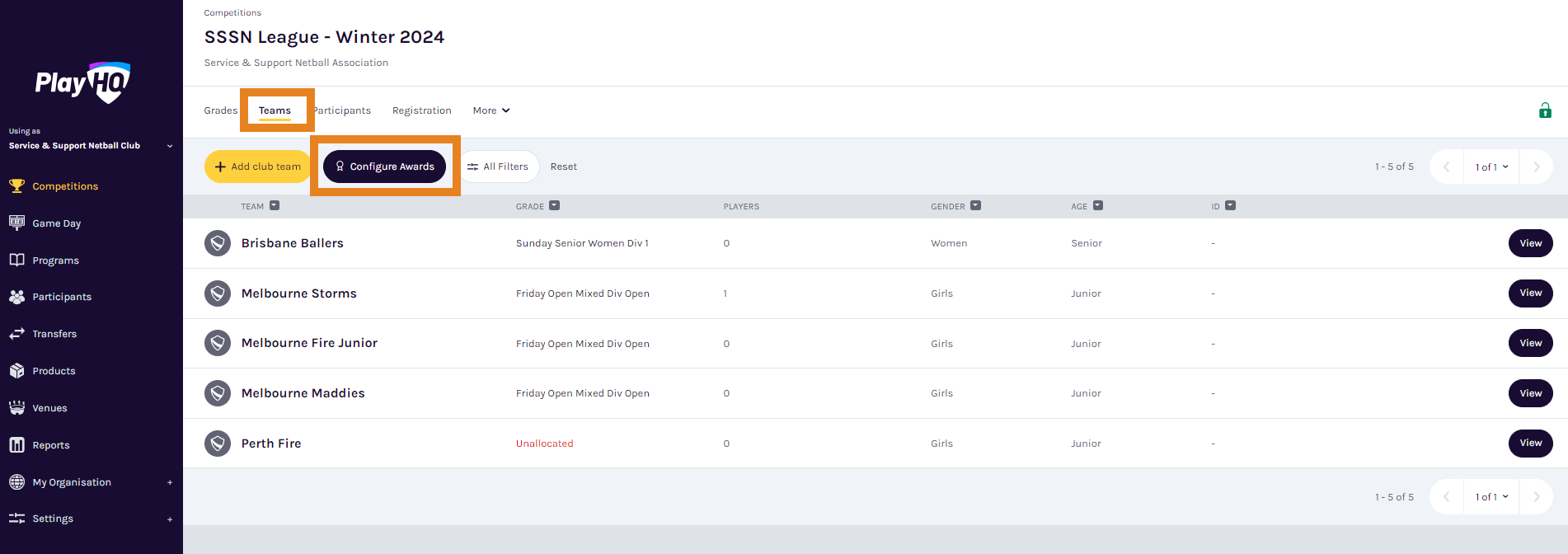Click the My Organisation globe icon
The height and width of the screenshot is (554, 1568).
[x=16, y=482]
